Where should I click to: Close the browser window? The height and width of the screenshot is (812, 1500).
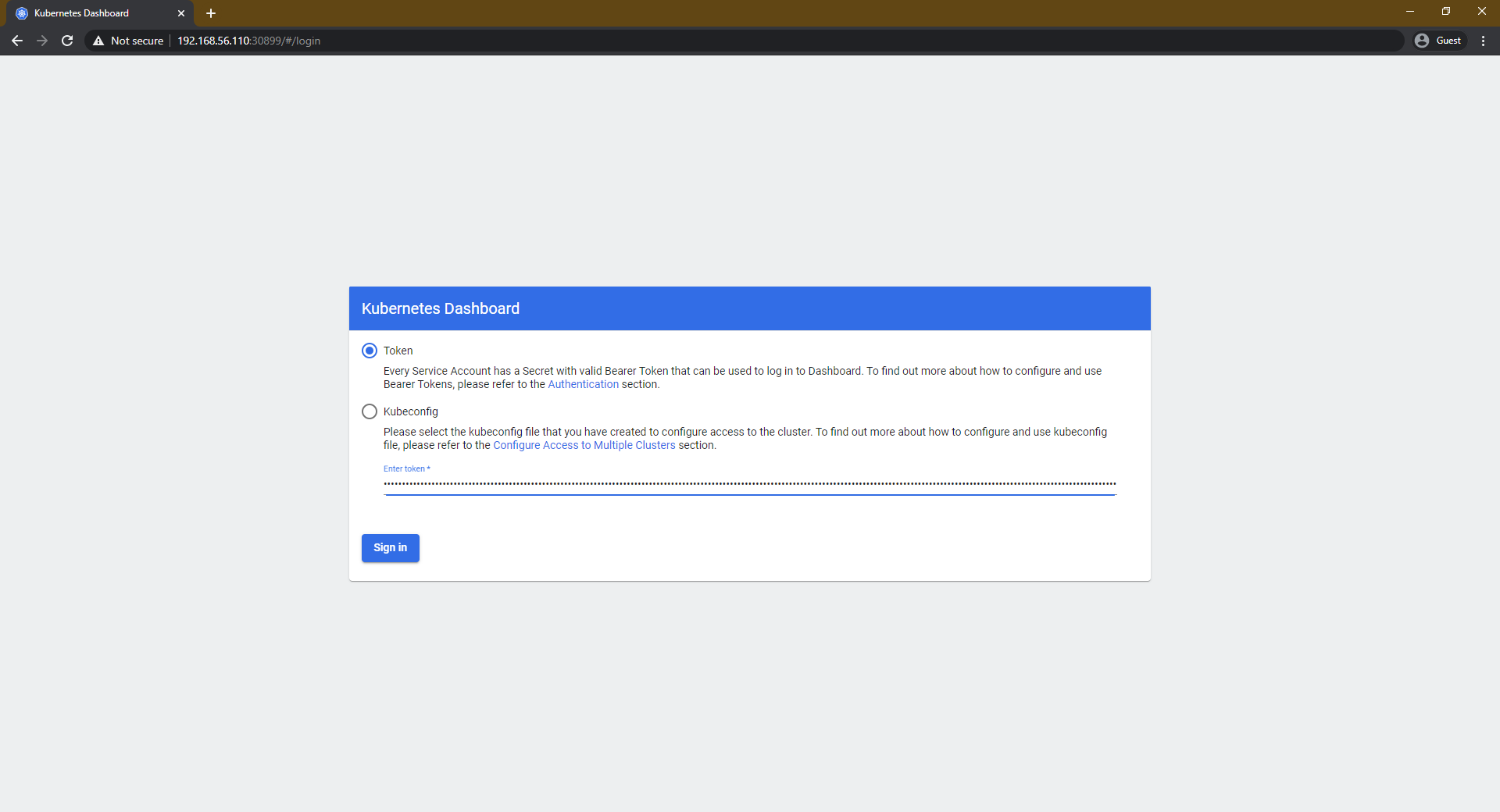[x=1481, y=11]
